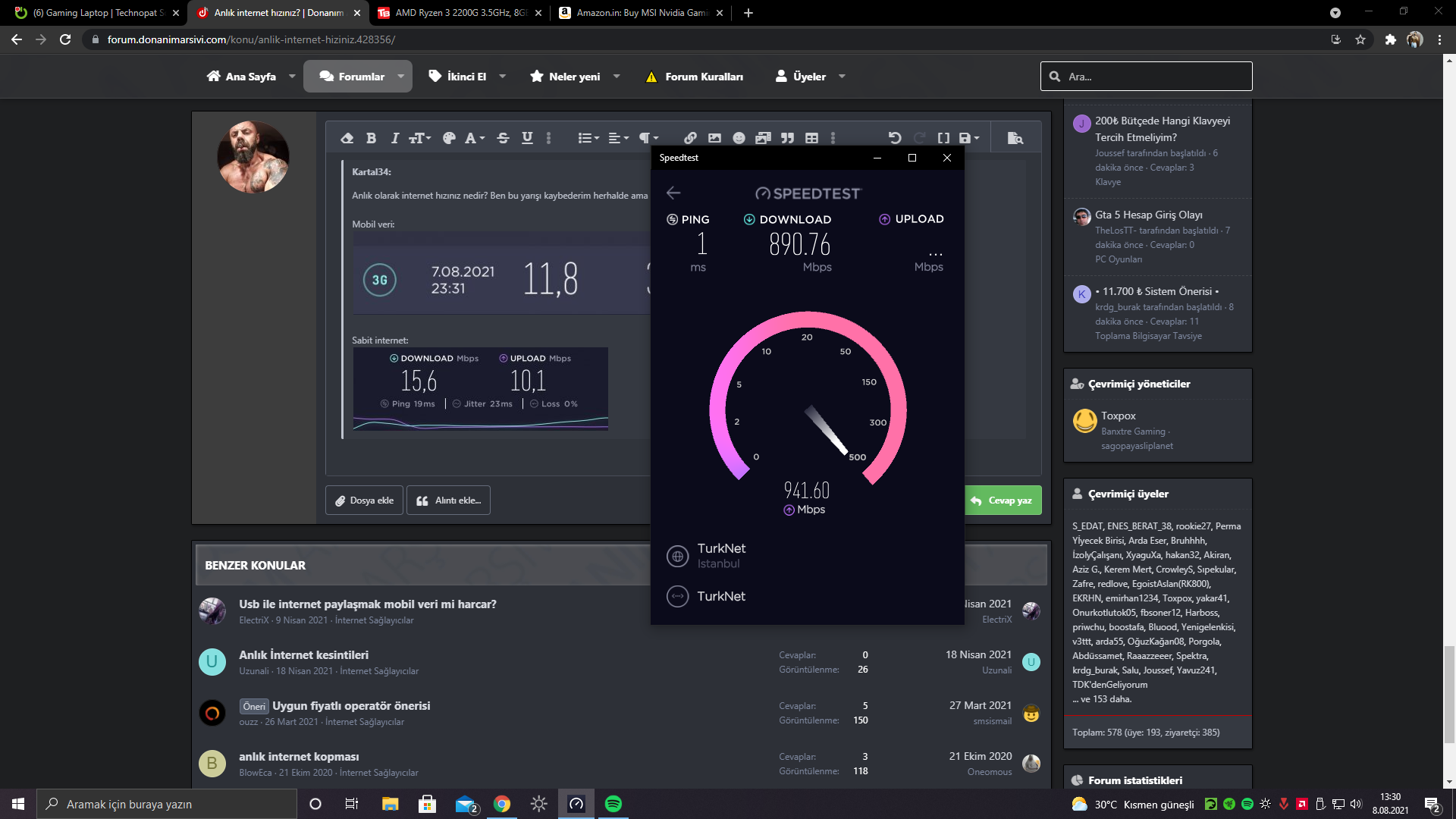Toggle strikethrough formatting
The width and height of the screenshot is (1456, 819).
click(503, 138)
